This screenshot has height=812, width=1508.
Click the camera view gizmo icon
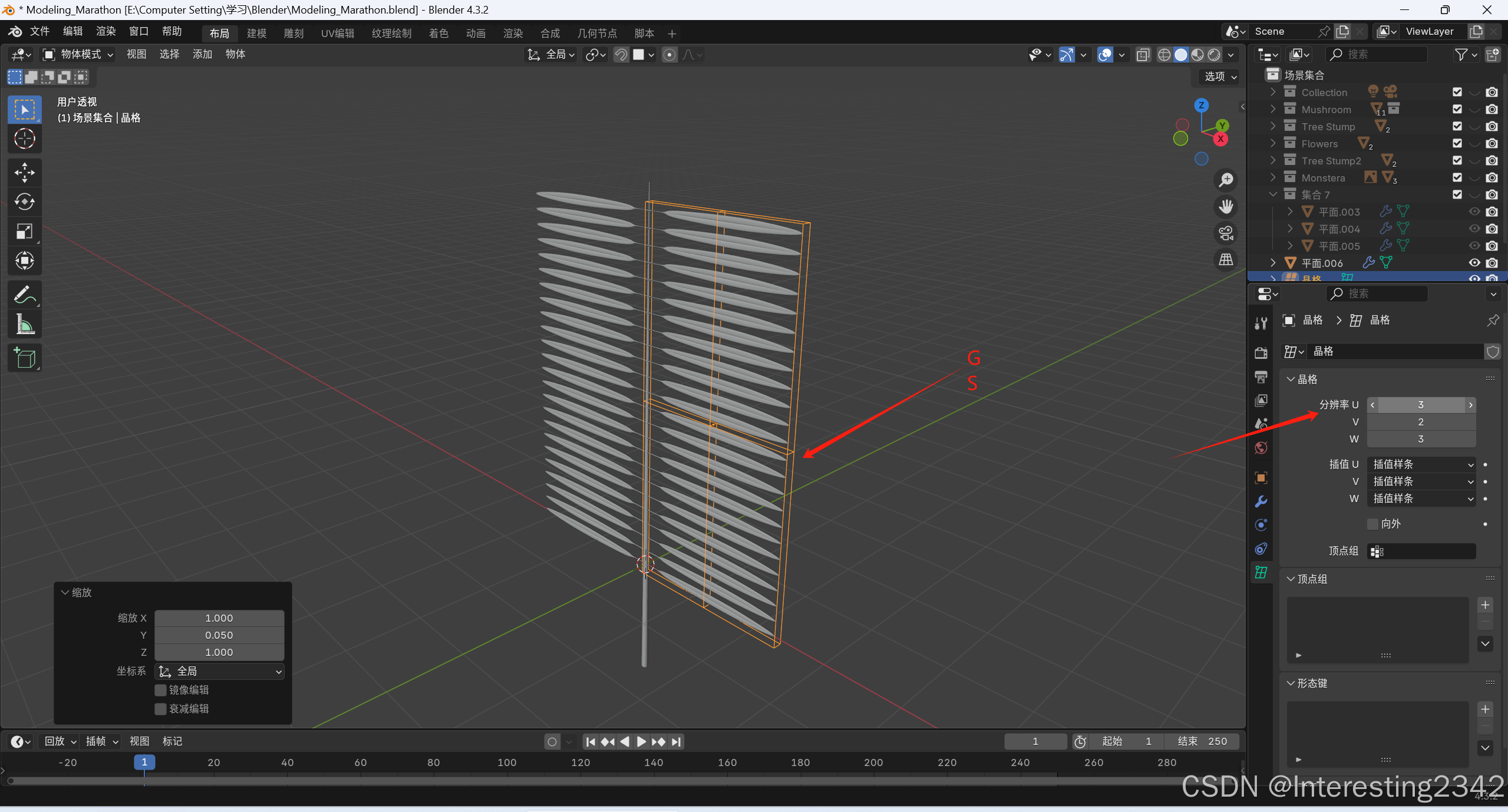coord(1226,233)
